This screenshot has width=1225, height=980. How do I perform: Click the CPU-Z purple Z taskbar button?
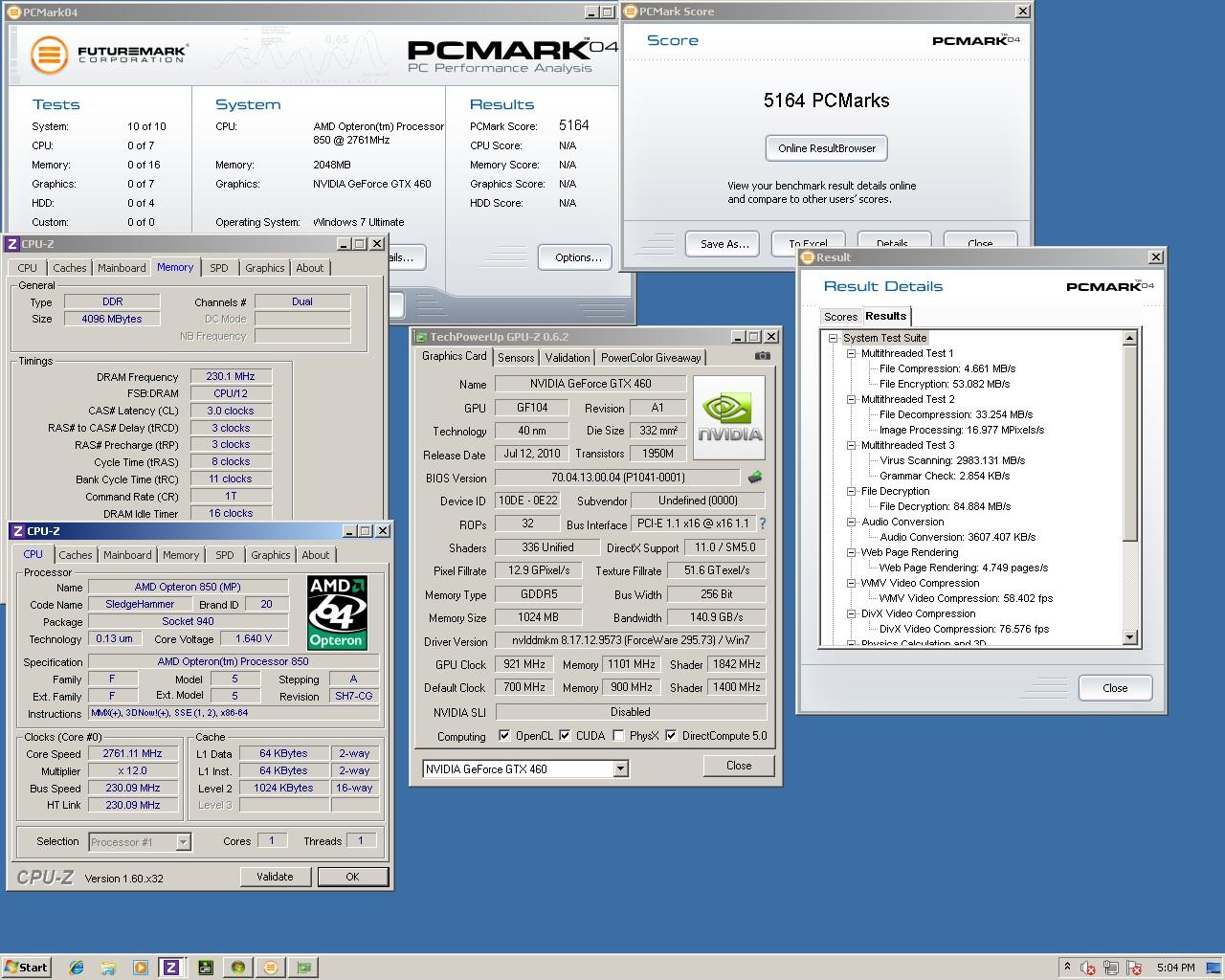[171, 968]
